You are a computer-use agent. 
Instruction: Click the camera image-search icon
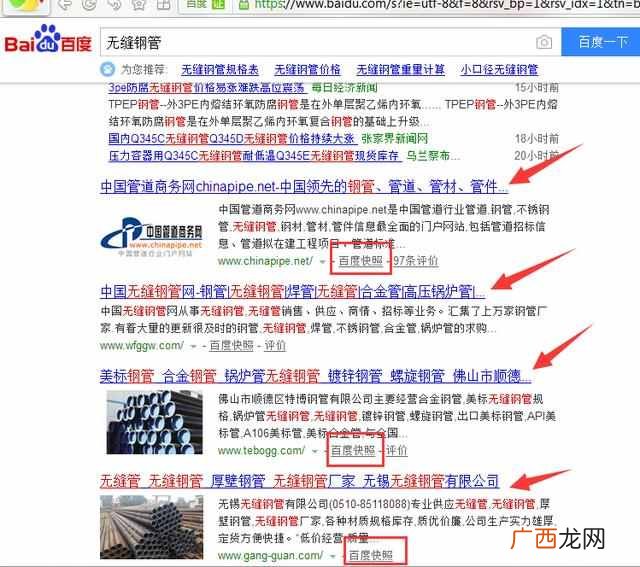coord(544,42)
